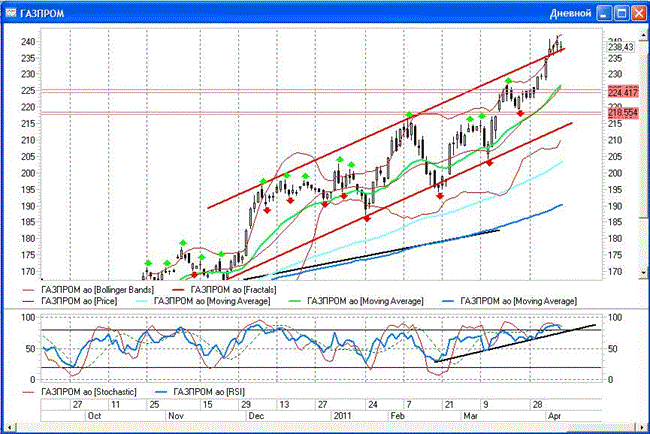This screenshot has height=434, width=650.
Task: Click the vertical scrollbar down arrow
Action: (x=643, y=272)
